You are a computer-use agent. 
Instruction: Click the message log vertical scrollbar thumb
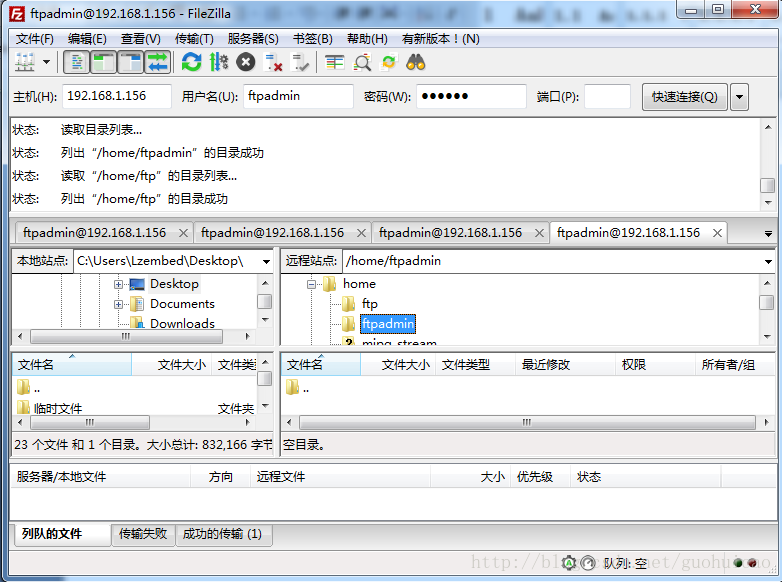(x=768, y=185)
